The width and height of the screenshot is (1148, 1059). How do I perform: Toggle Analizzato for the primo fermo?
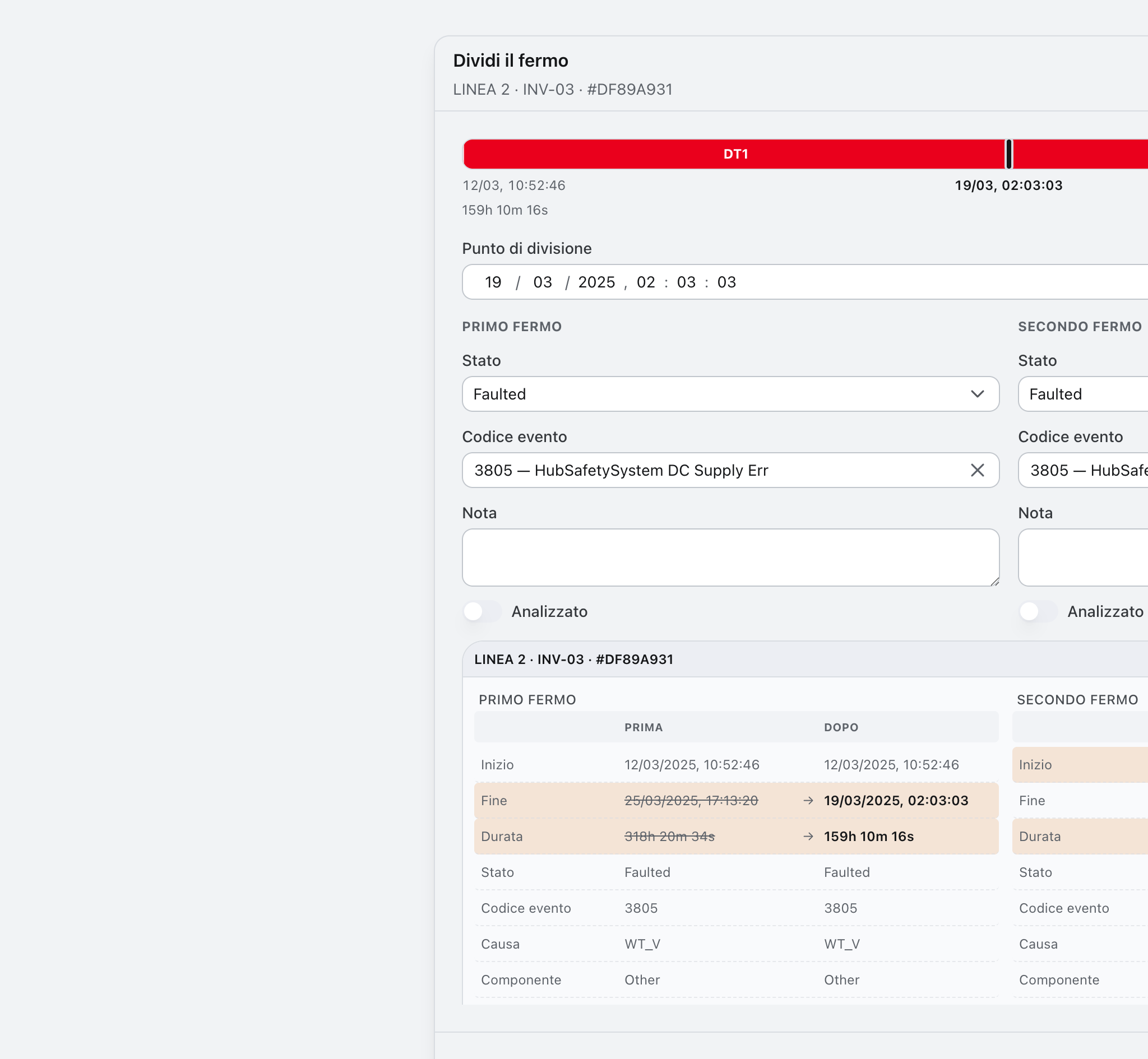(482, 611)
